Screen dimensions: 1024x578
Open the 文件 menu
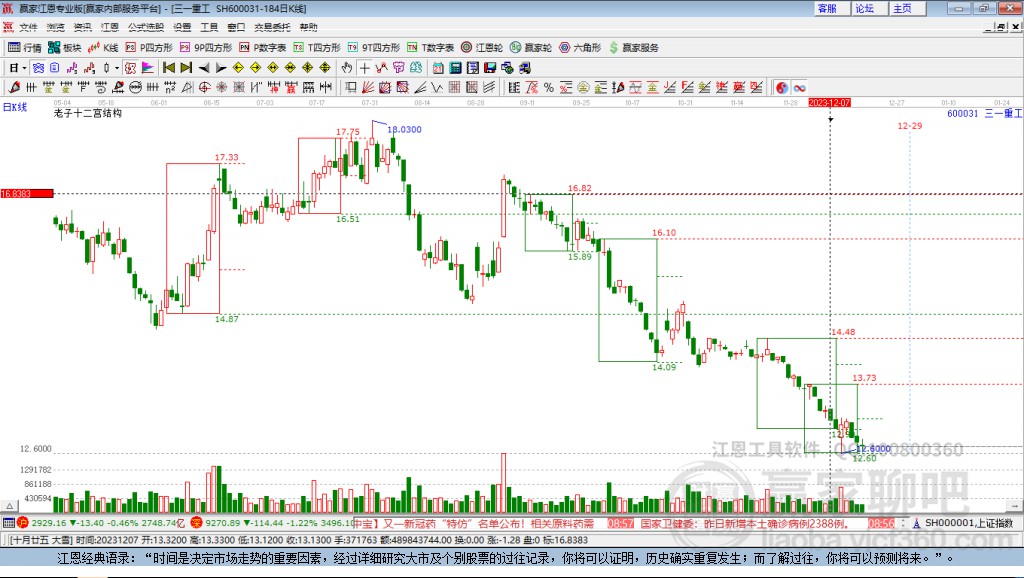(x=28, y=27)
